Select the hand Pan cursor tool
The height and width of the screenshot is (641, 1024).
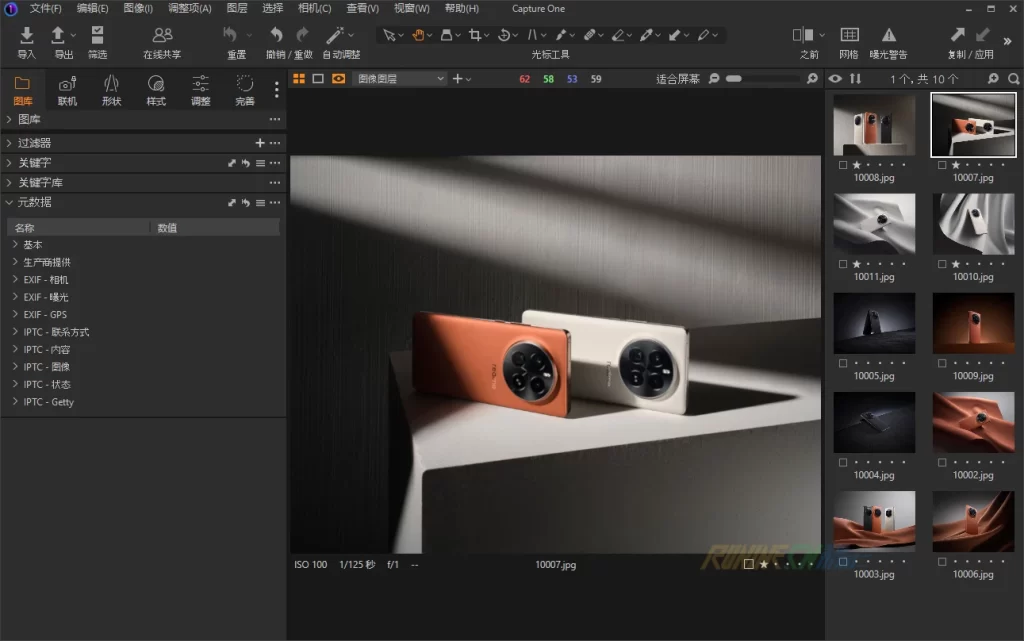(x=418, y=35)
